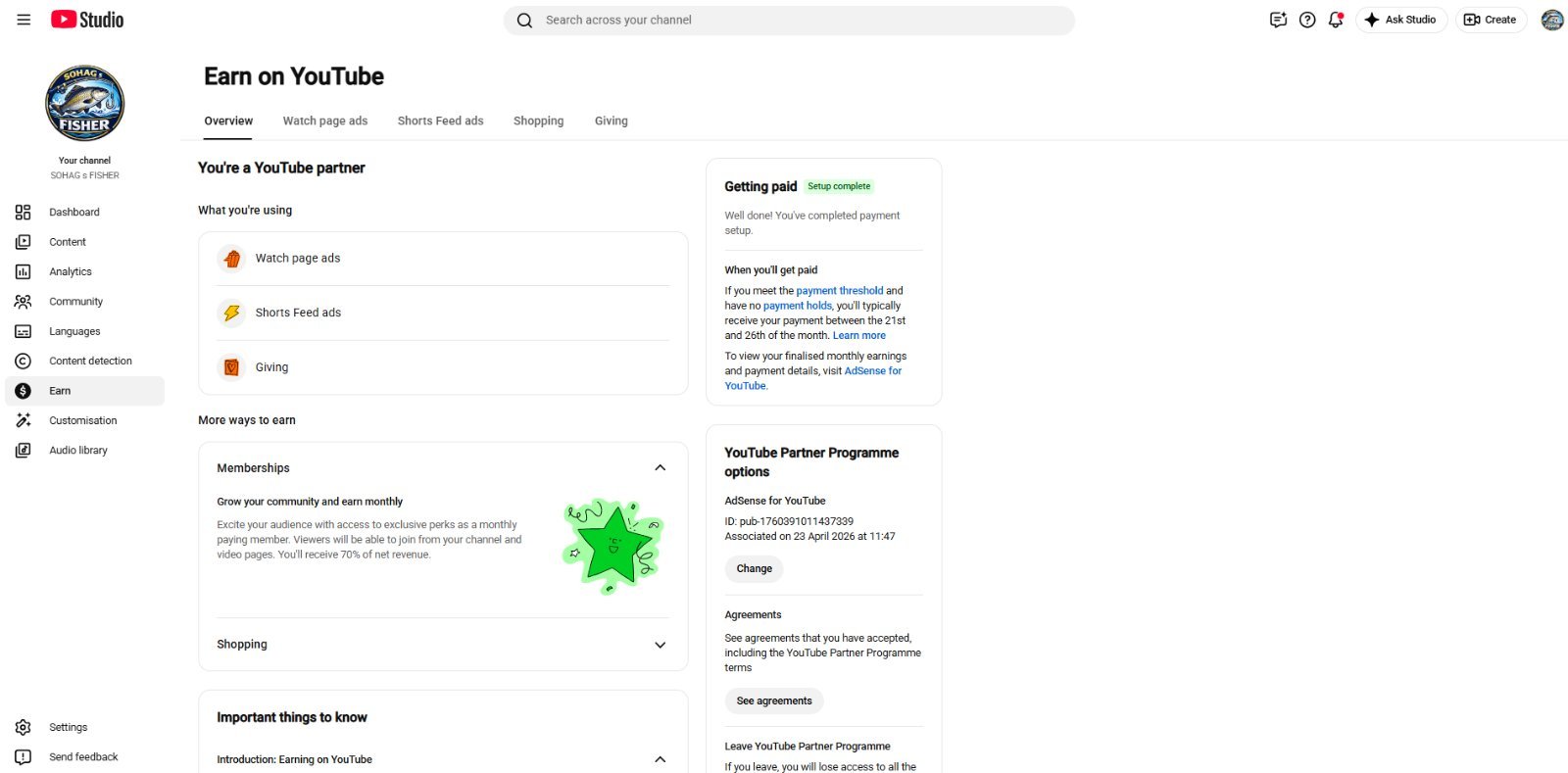The width and height of the screenshot is (1568, 773).
Task: Collapse the Memberships section
Action: 660,468
